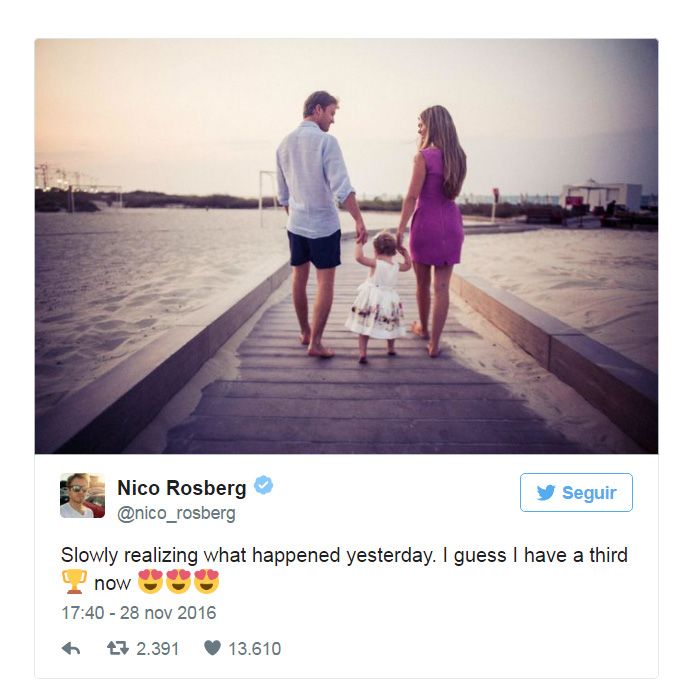Like the tweet with the heart icon

click(212, 648)
